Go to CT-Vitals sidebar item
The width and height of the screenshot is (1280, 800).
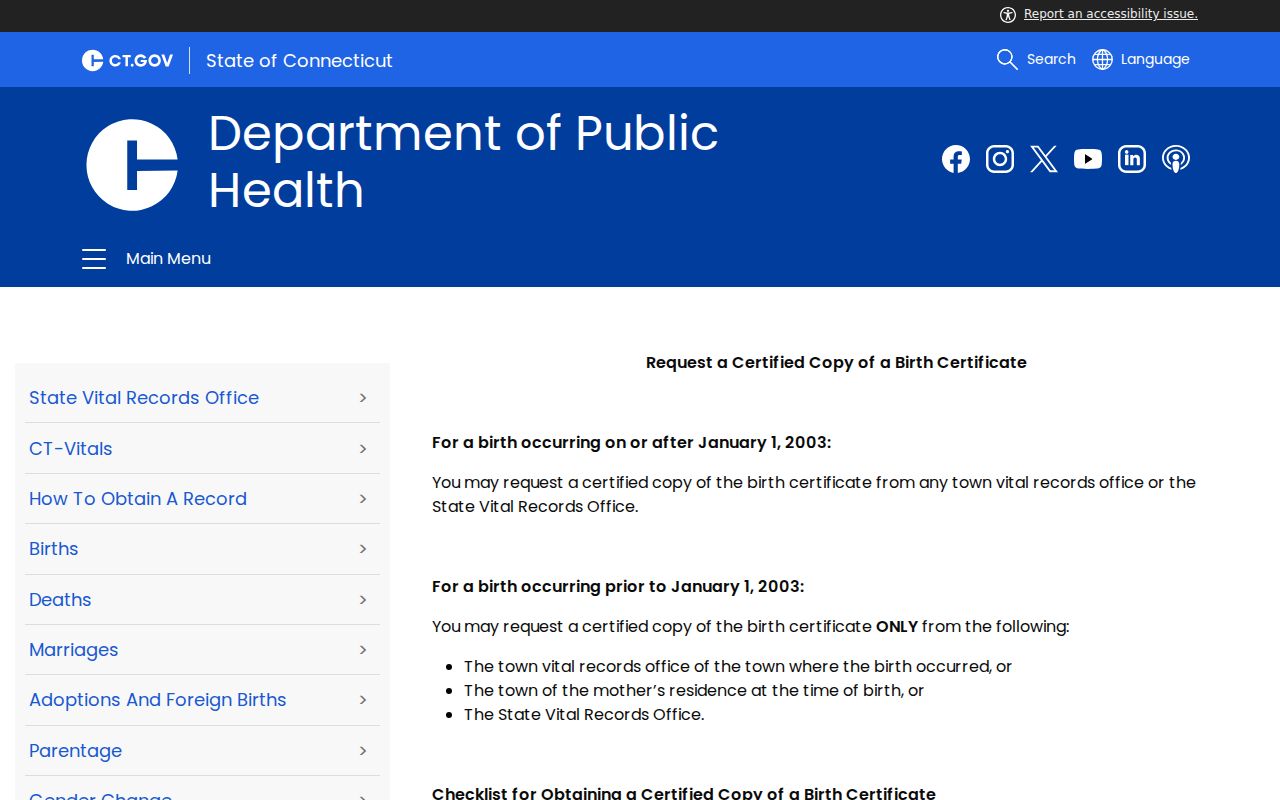pos(71,449)
